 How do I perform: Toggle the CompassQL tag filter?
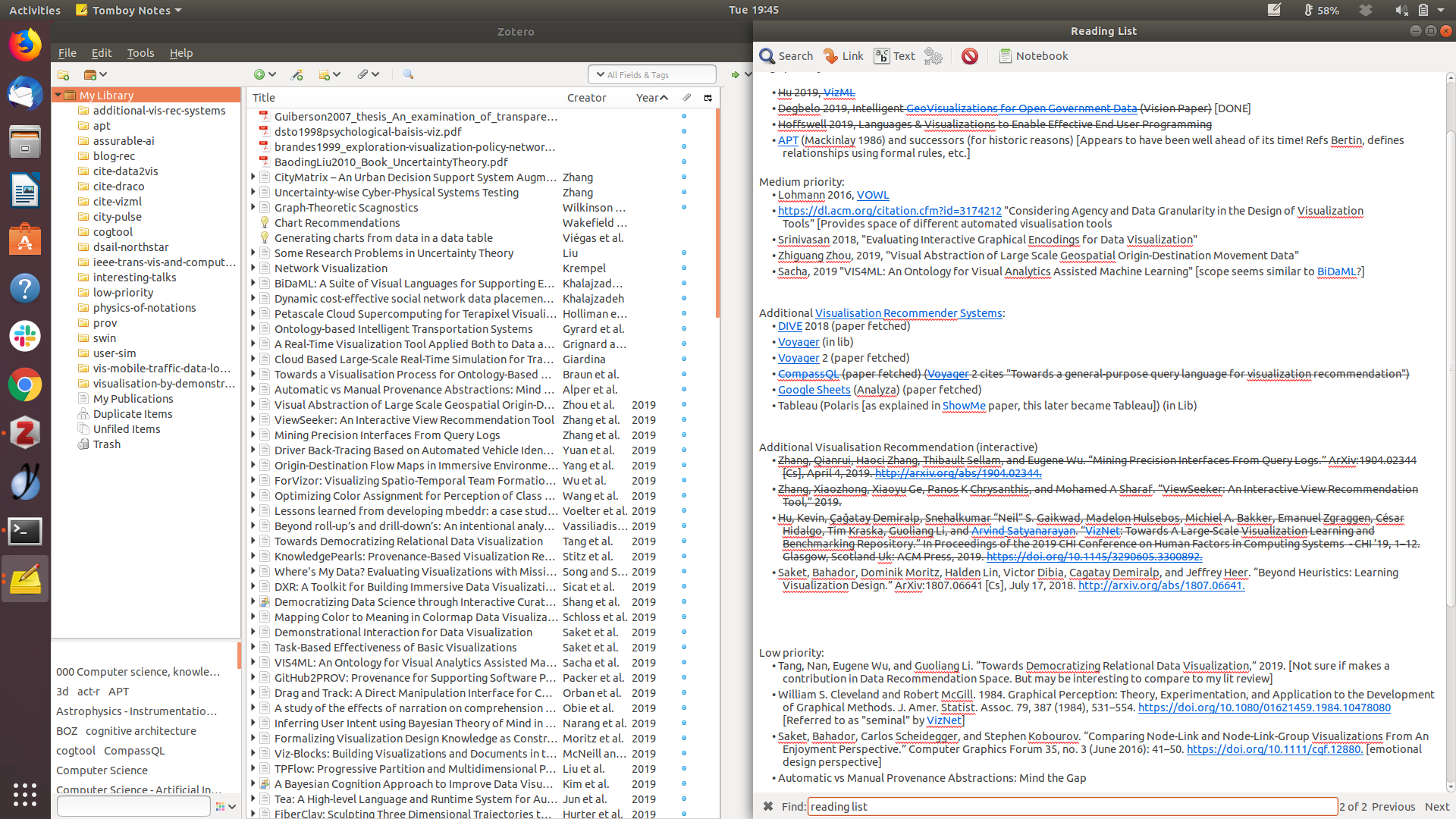[x=134, y=751]
